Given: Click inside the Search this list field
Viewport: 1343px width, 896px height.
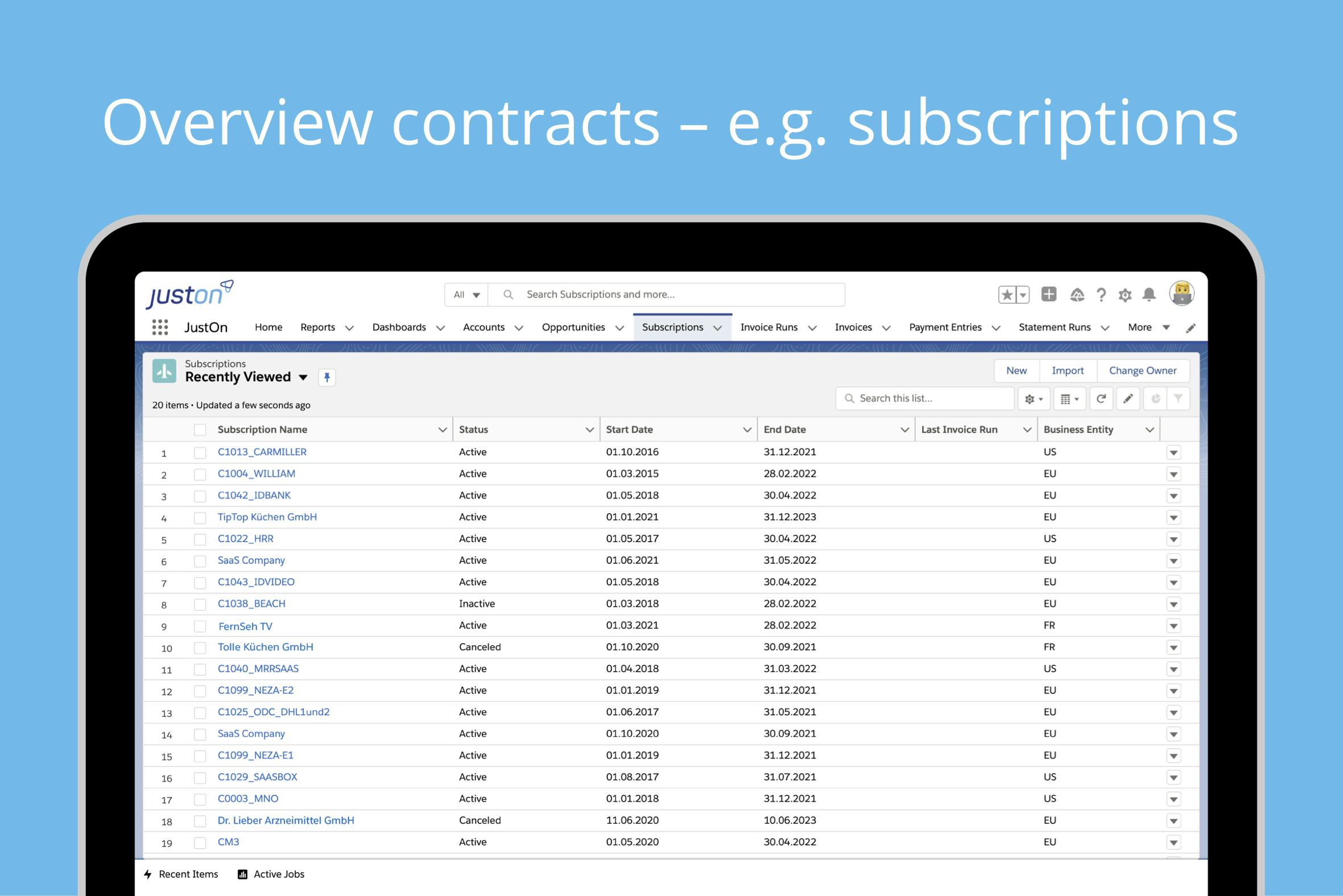Looking at the screenshot, I should coord(925,398).
